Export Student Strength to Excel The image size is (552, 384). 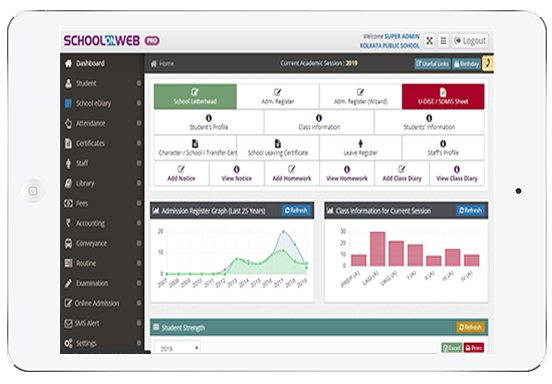click(x=452, y=348)
